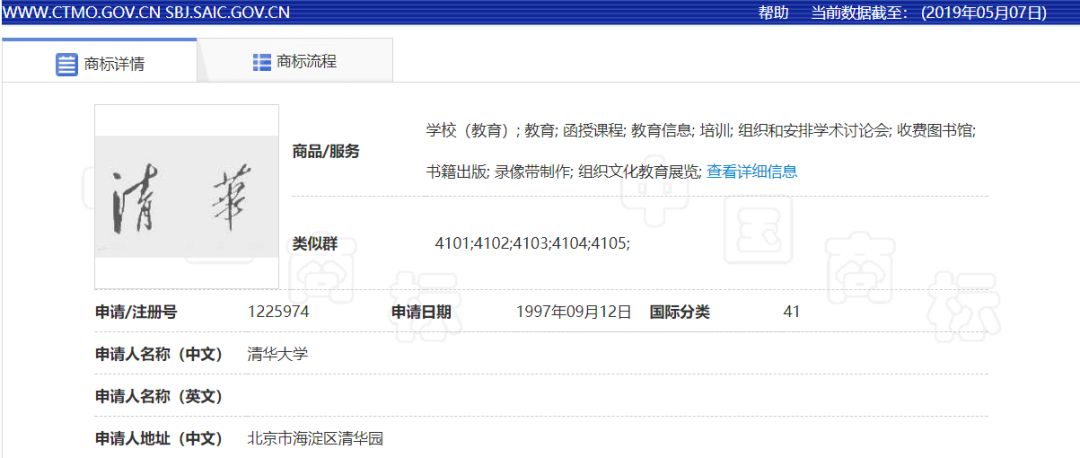Screen dimensions: 1080x458
Task: Click the WWW.CTMO.GOV.CN SBJ.SAIC.GOV.CN header text
Action: pyautogui.click(x=146, y=12)
